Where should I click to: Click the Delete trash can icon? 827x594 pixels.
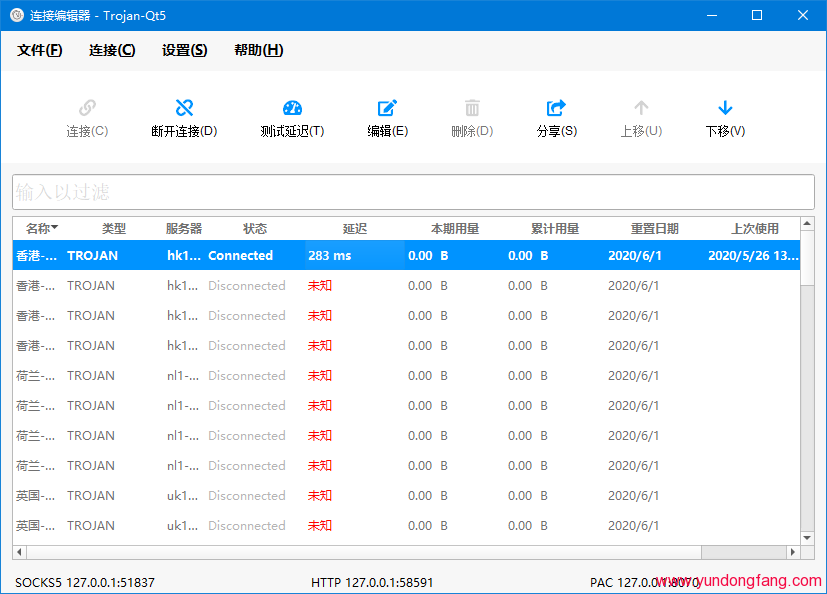tap(472, 108)
